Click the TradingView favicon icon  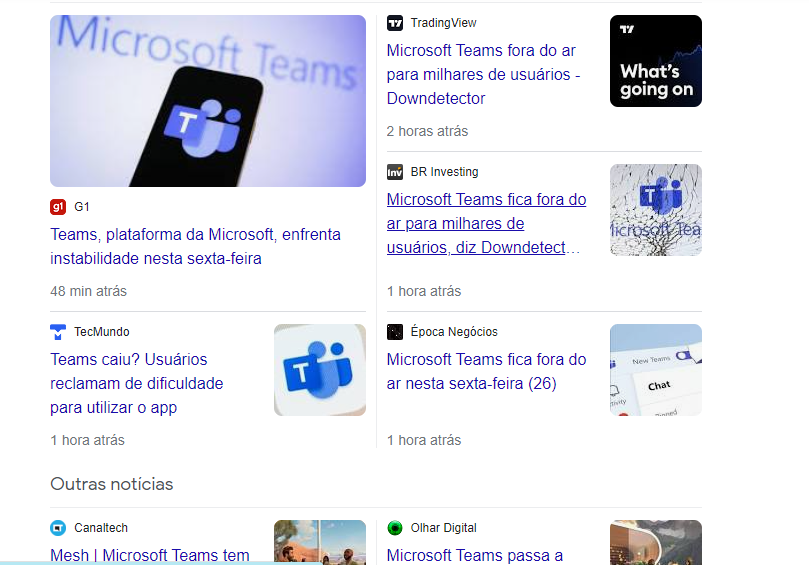click(395, 23)
